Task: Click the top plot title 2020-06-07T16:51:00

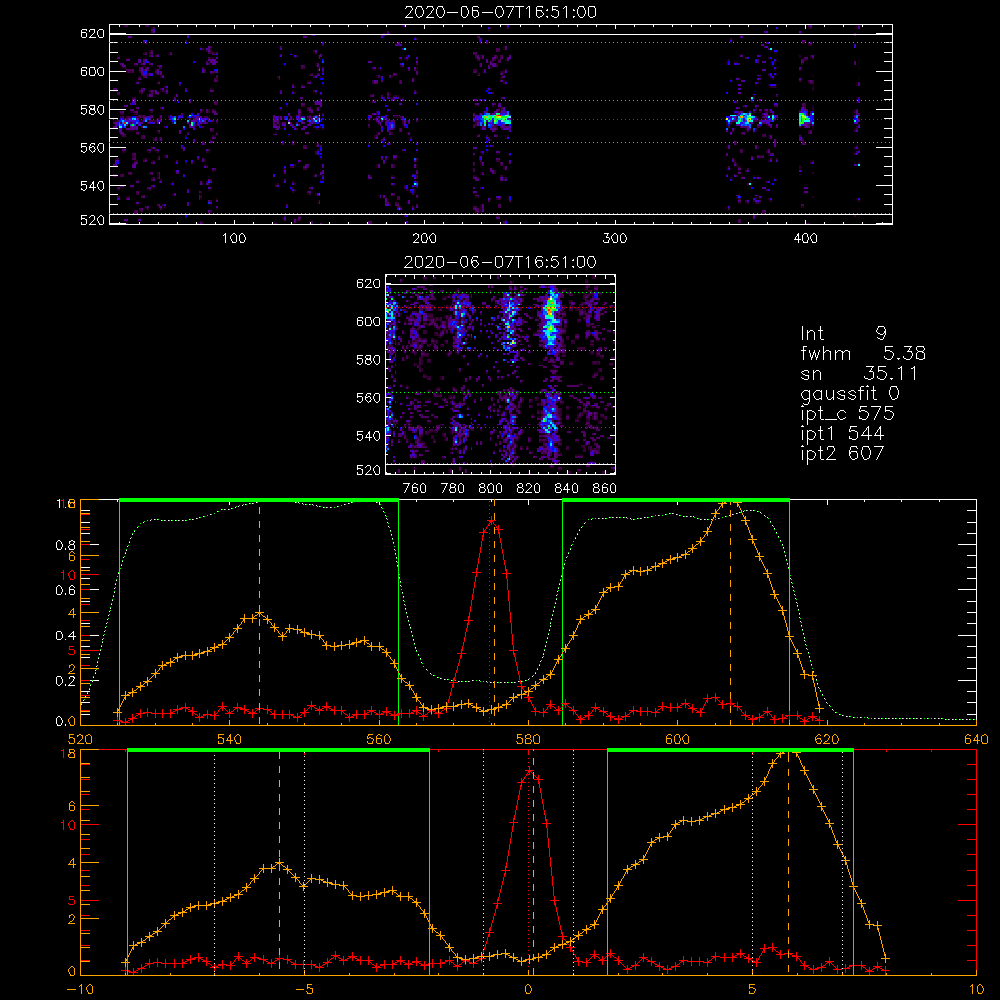Action: (500, 12)
